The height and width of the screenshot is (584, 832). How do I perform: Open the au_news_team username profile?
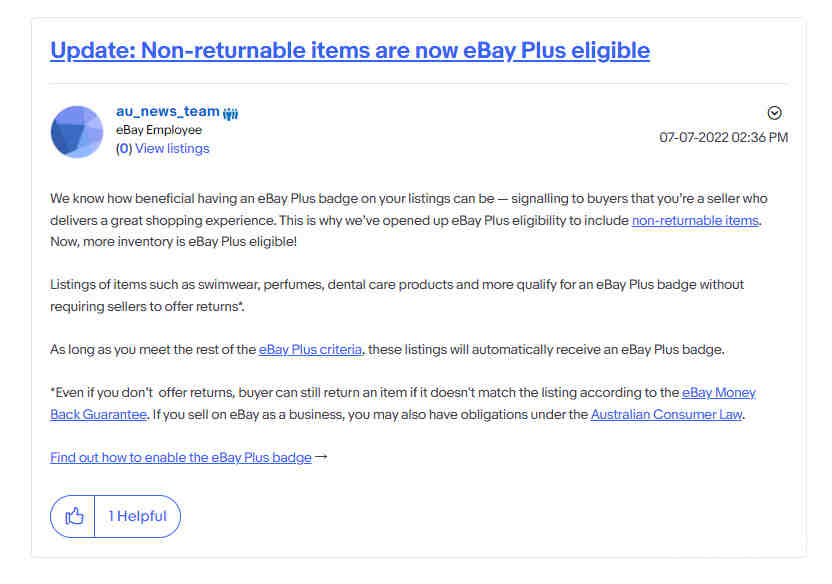[168, 111]
